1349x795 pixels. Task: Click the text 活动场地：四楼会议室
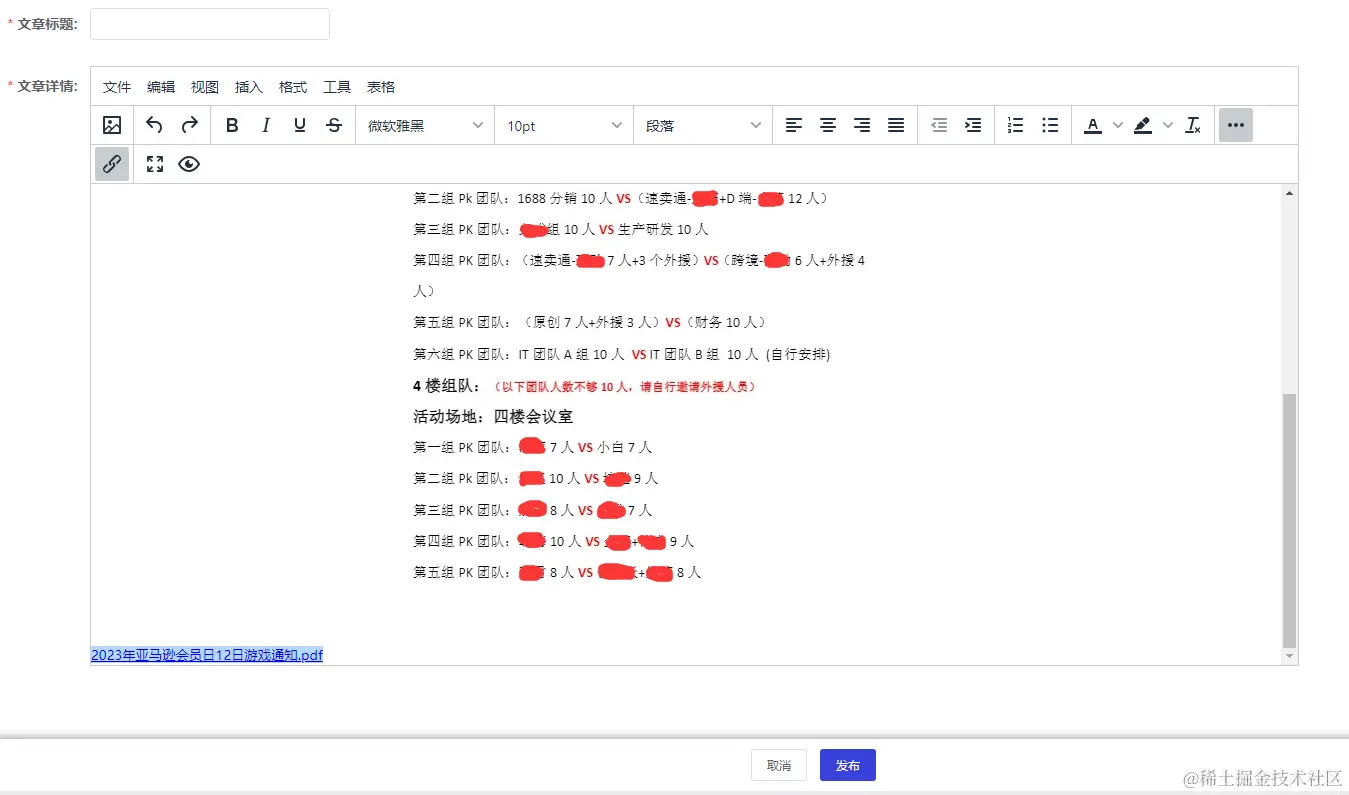click(x=493, y=416)
